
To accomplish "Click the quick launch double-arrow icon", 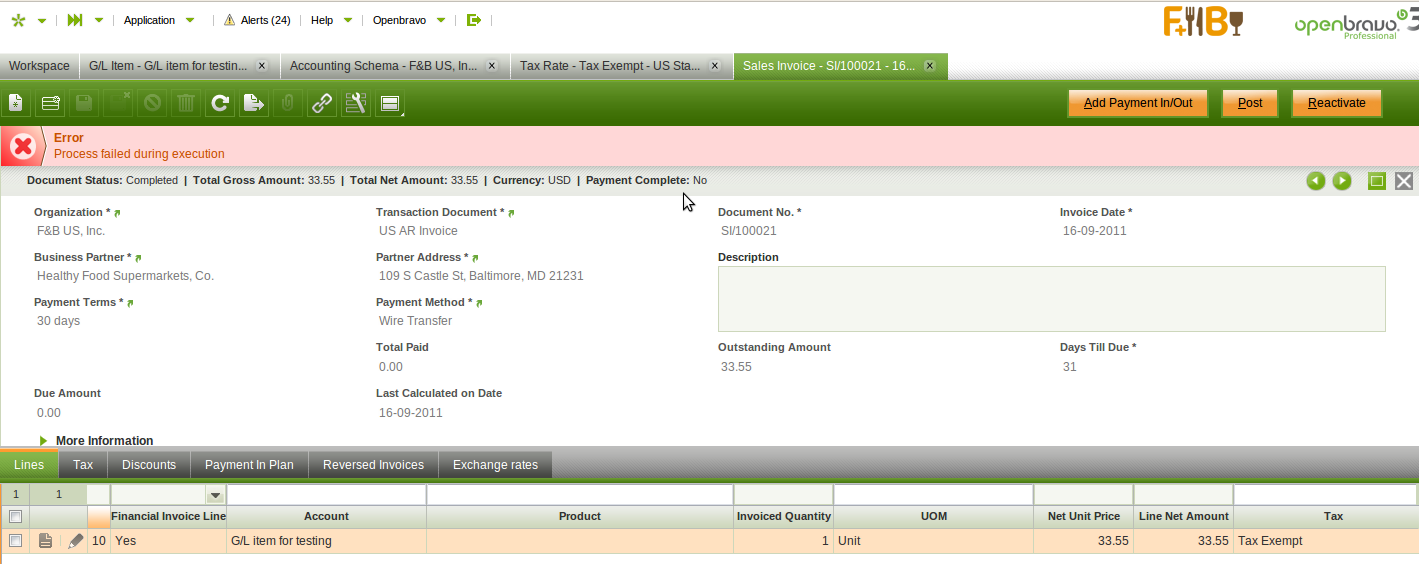I will coord(75,20).
